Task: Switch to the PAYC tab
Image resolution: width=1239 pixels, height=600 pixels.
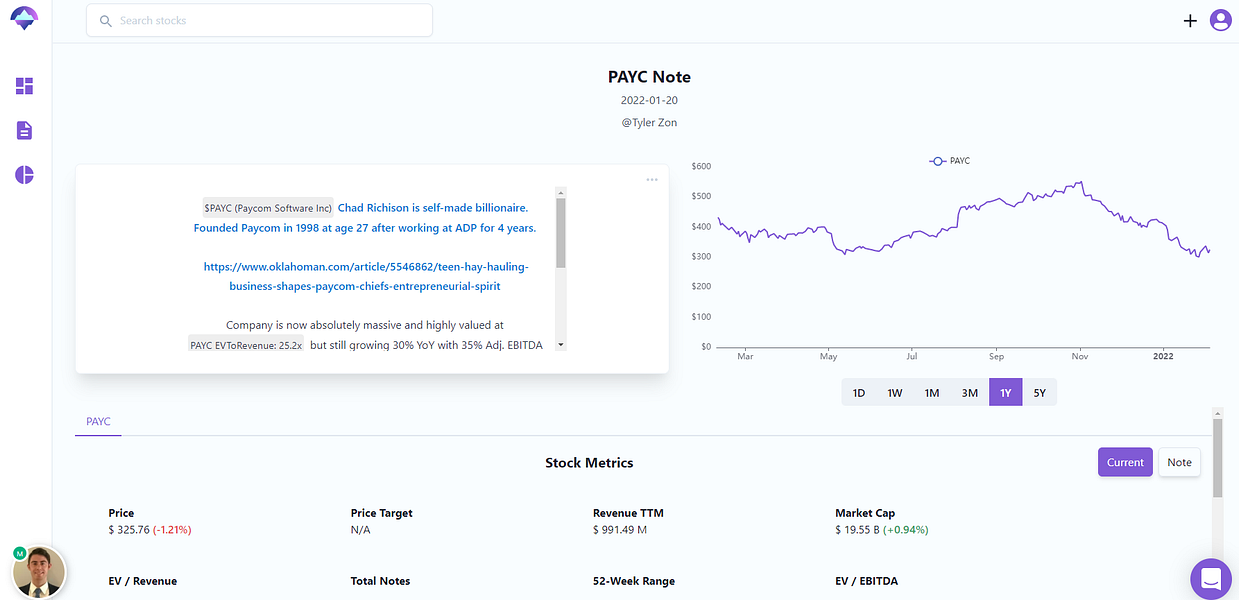Action: pyautogui.click(x=98, y=422)
